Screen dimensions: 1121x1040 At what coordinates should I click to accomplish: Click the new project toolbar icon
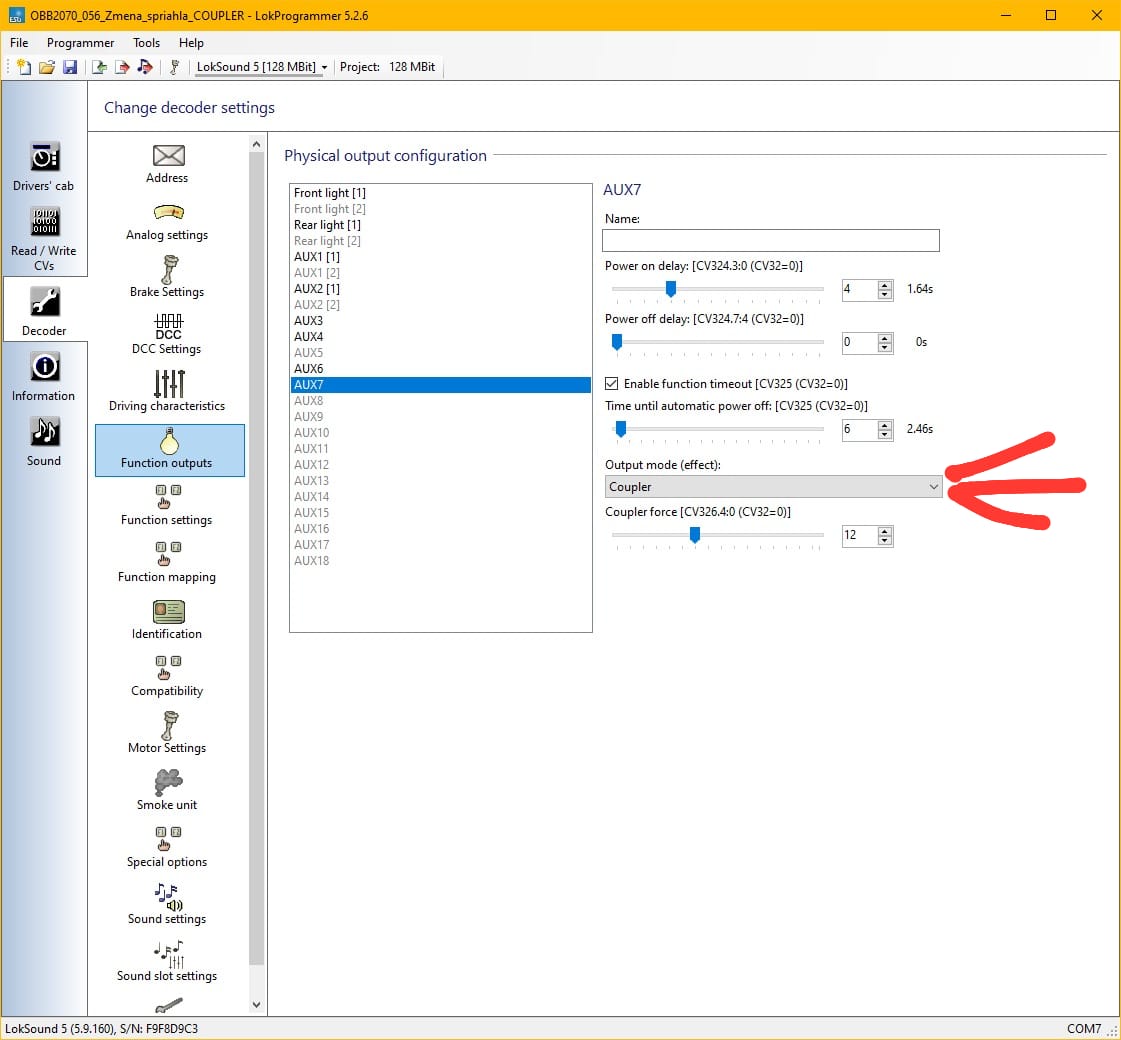click(x=24, y=67)
